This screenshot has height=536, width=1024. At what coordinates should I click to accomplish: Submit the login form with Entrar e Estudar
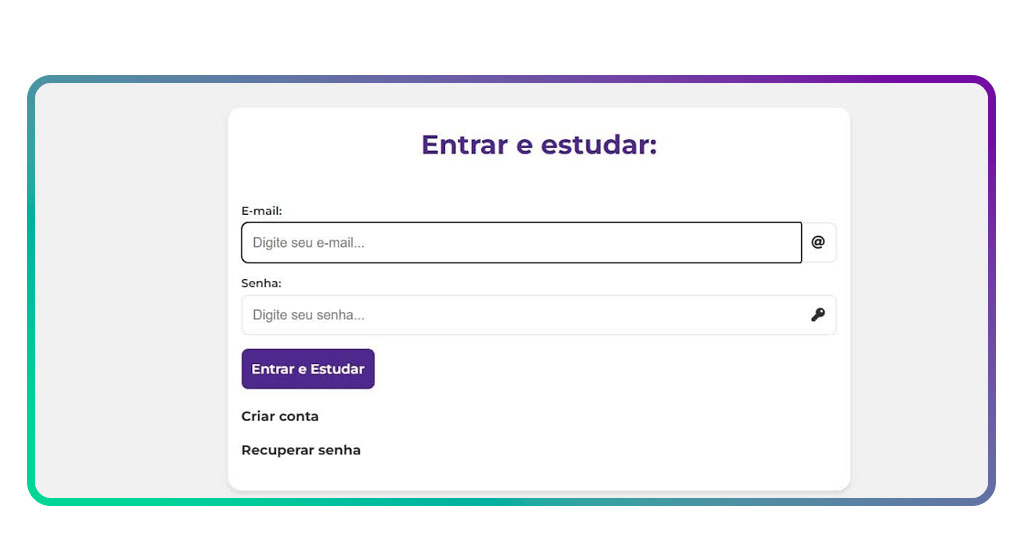click(x=308, y=369)
